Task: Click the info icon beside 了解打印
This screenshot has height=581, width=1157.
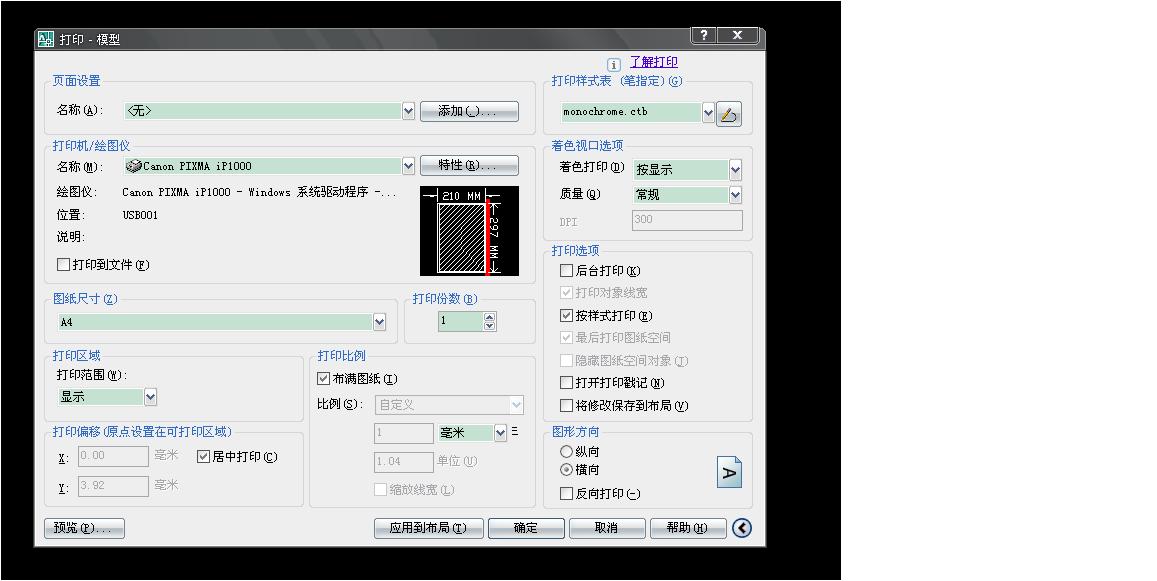Action: [x=613, y=65]
